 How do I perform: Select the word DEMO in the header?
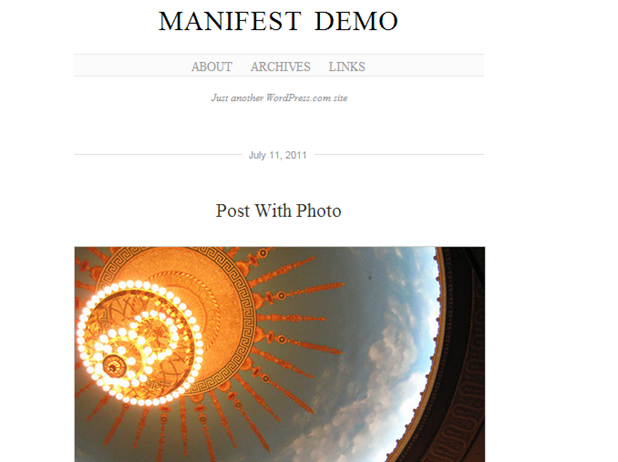pos(356,21)
